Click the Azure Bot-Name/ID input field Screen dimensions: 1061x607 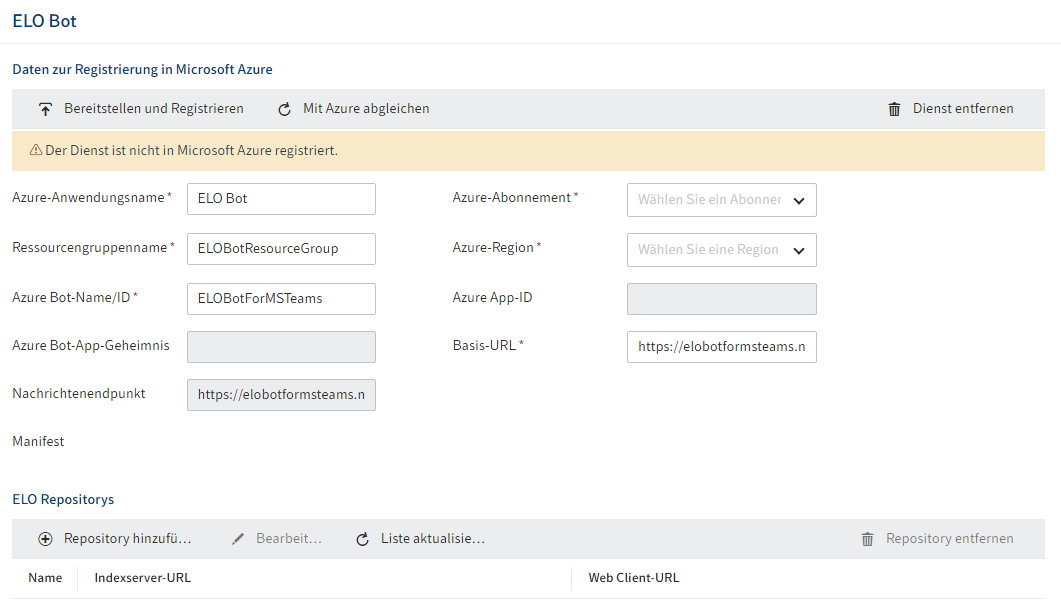click(281, 299)
